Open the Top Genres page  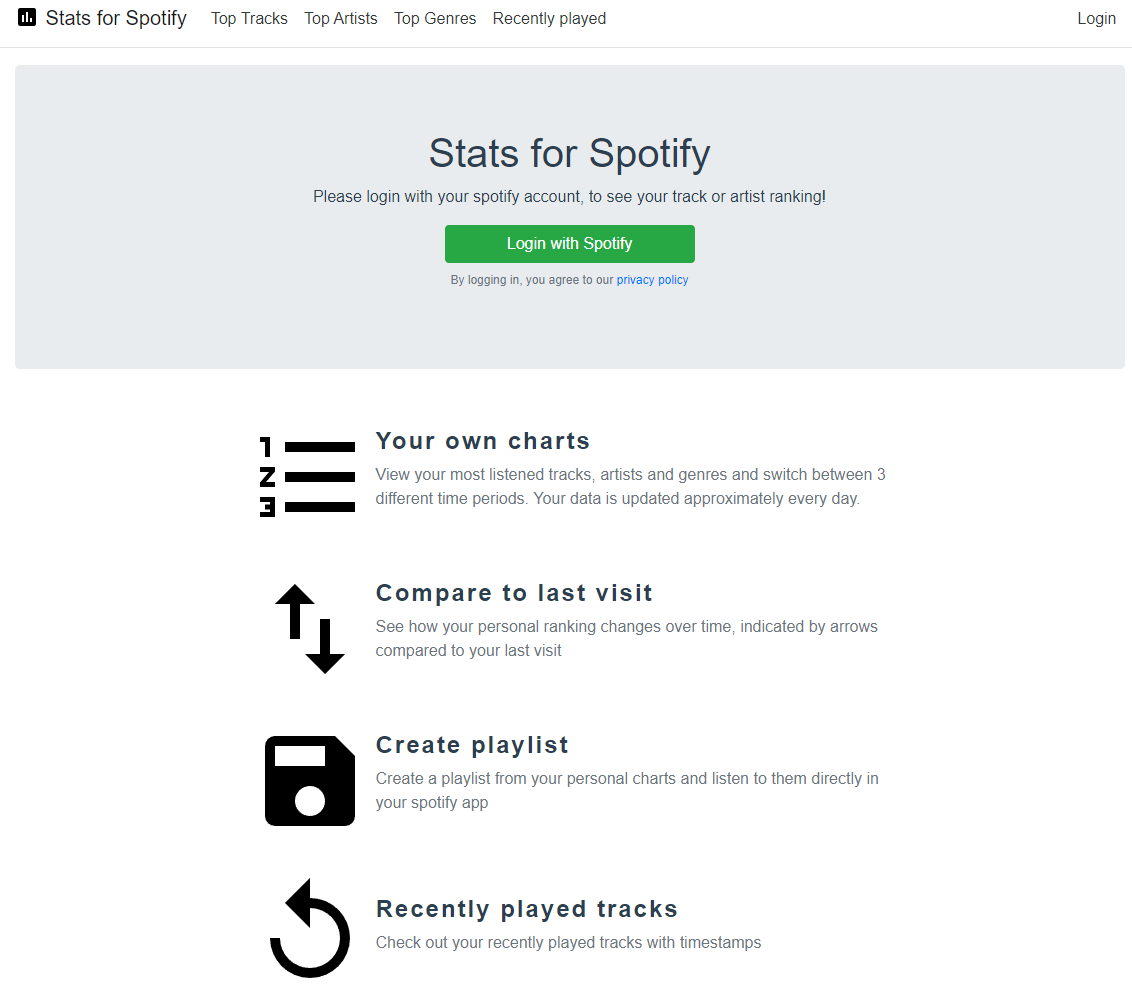[435, 18]
